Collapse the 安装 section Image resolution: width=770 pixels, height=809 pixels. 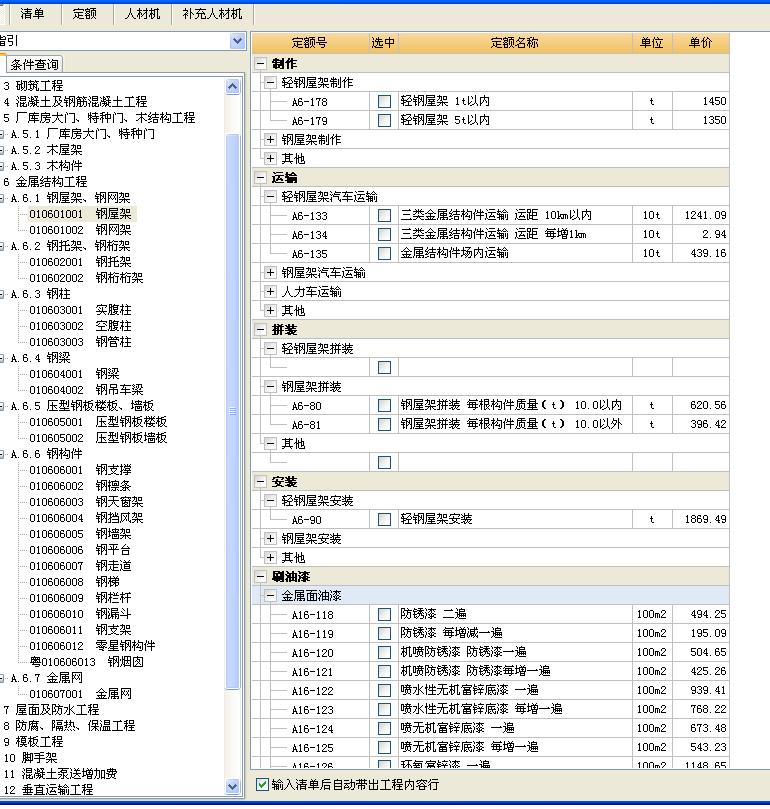(261, 482)
